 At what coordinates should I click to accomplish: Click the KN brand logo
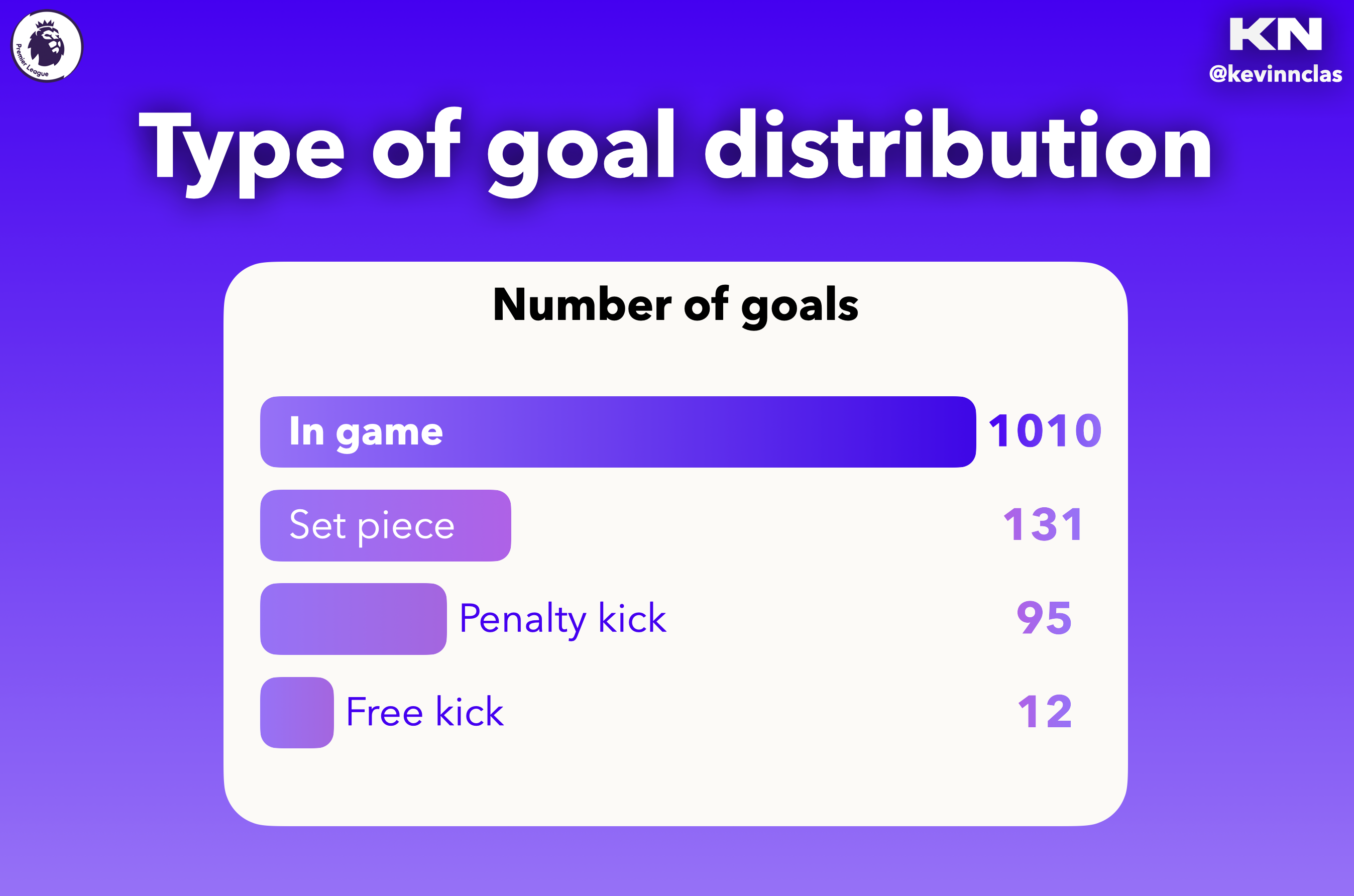(x=1276, y=34)
